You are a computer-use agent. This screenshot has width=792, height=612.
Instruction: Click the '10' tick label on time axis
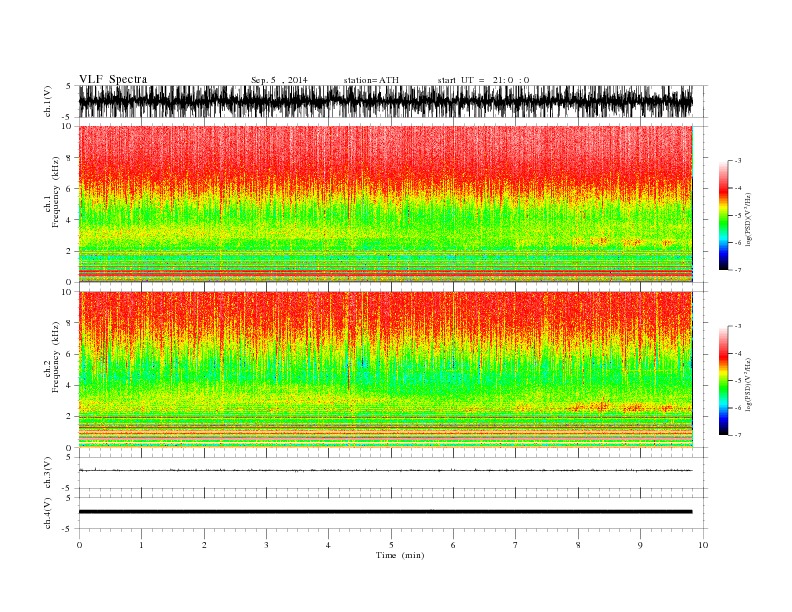703,545
